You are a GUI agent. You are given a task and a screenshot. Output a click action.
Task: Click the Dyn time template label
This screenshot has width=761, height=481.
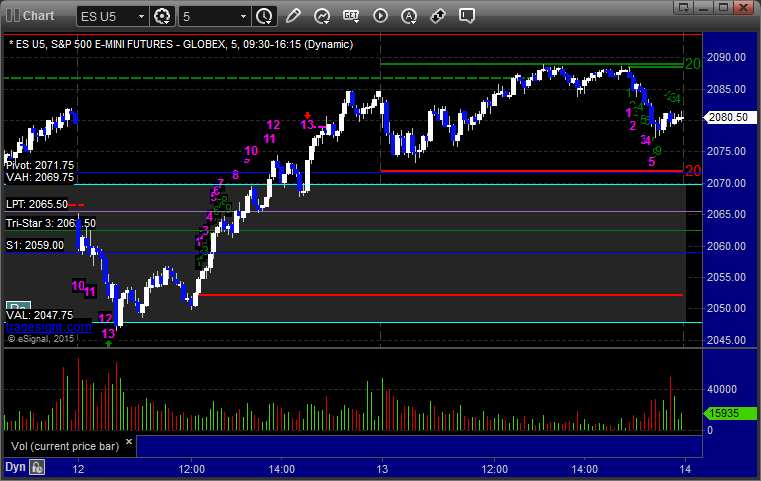click(15, 467)
